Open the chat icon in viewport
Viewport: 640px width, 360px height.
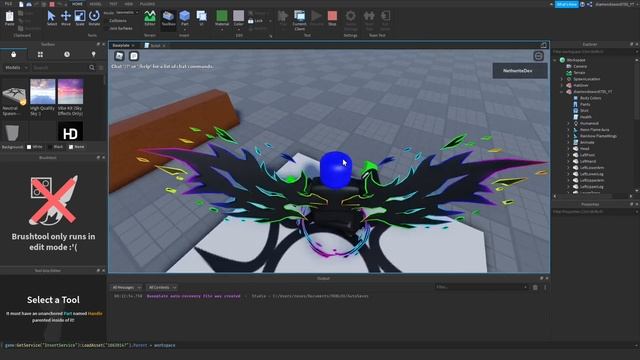click(134, 56)
